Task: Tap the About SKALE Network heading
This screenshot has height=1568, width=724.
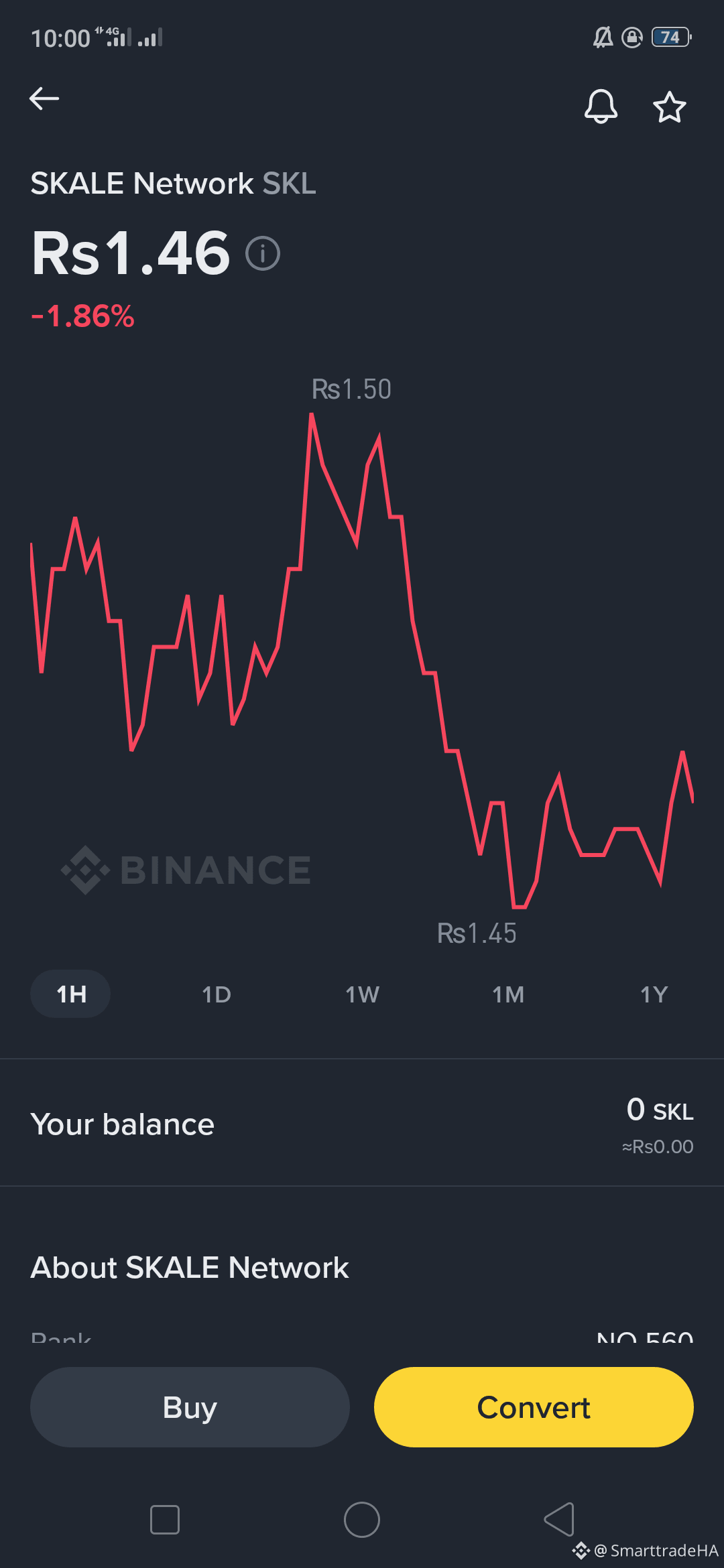Action: [190, 1268]
